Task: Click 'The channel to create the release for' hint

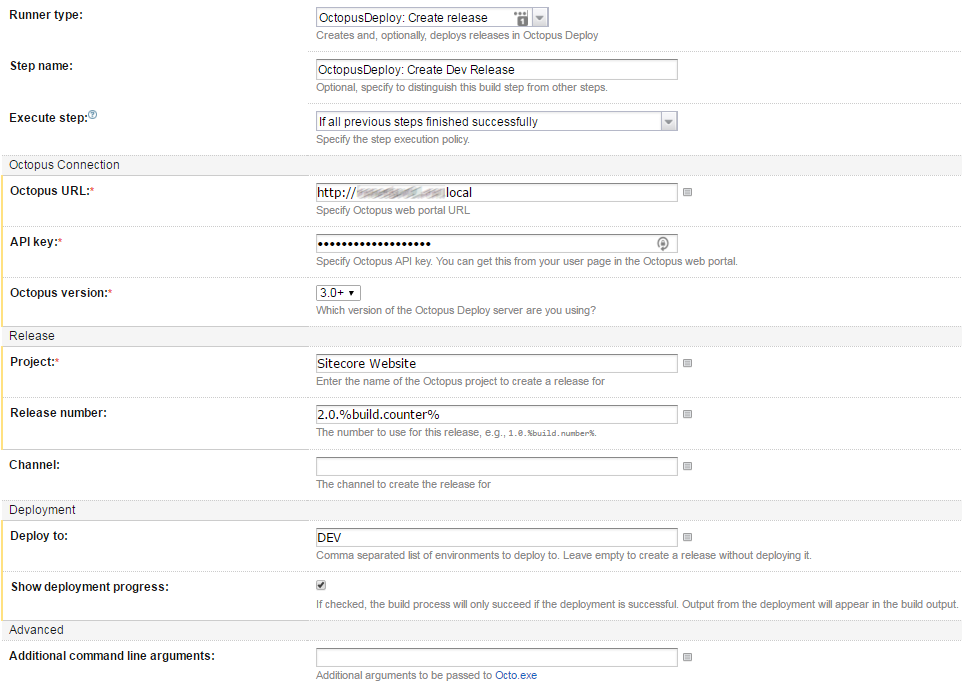Action: (x=403, y=485)
